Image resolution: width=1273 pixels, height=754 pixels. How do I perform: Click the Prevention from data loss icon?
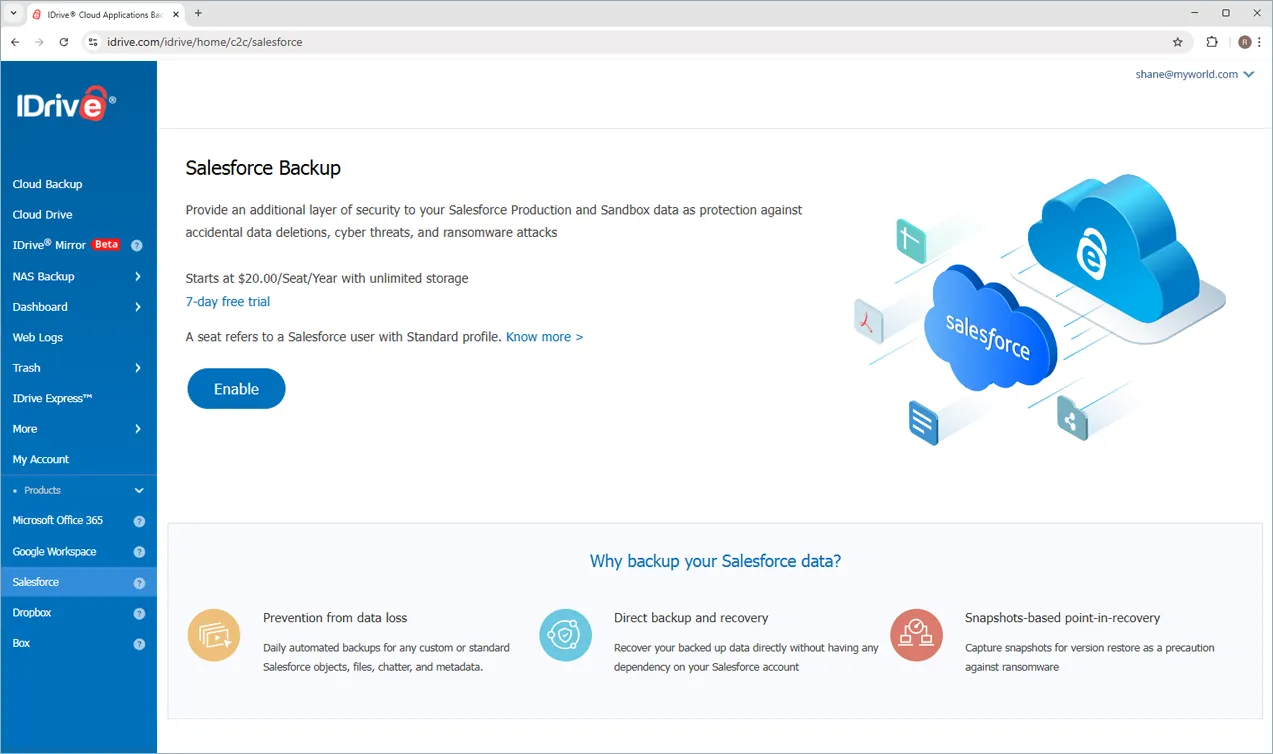click(x=214, y=634)
